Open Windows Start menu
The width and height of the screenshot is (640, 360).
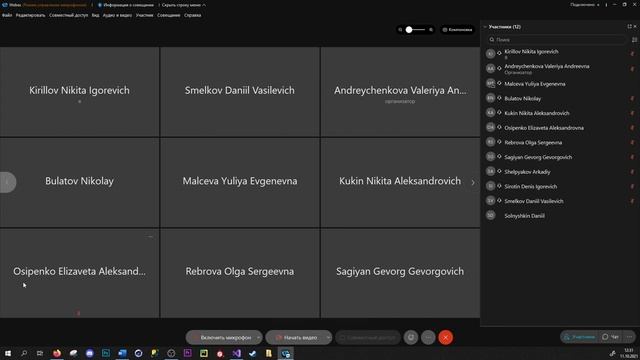8,353
